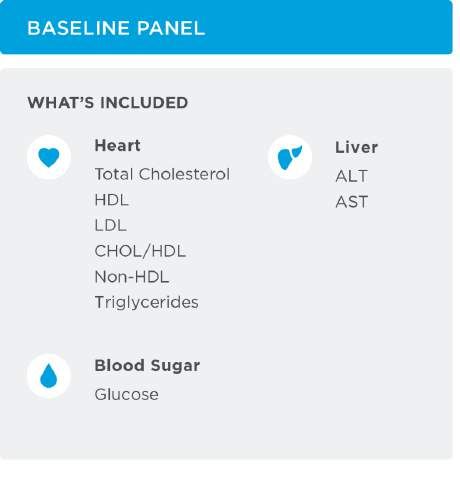460x493 pixels.
Task: Select Total Cholesterol test item
Action: tap(162, 174)
